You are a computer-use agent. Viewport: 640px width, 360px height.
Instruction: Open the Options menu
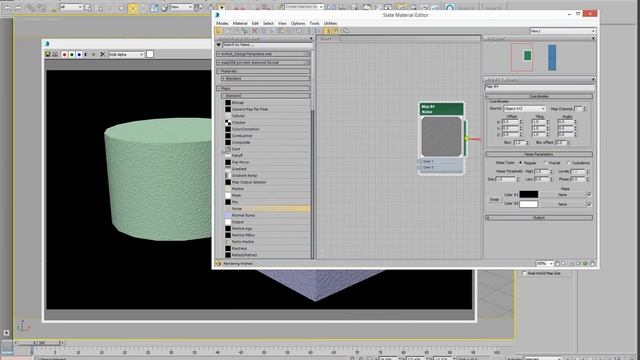click(298, 23)
